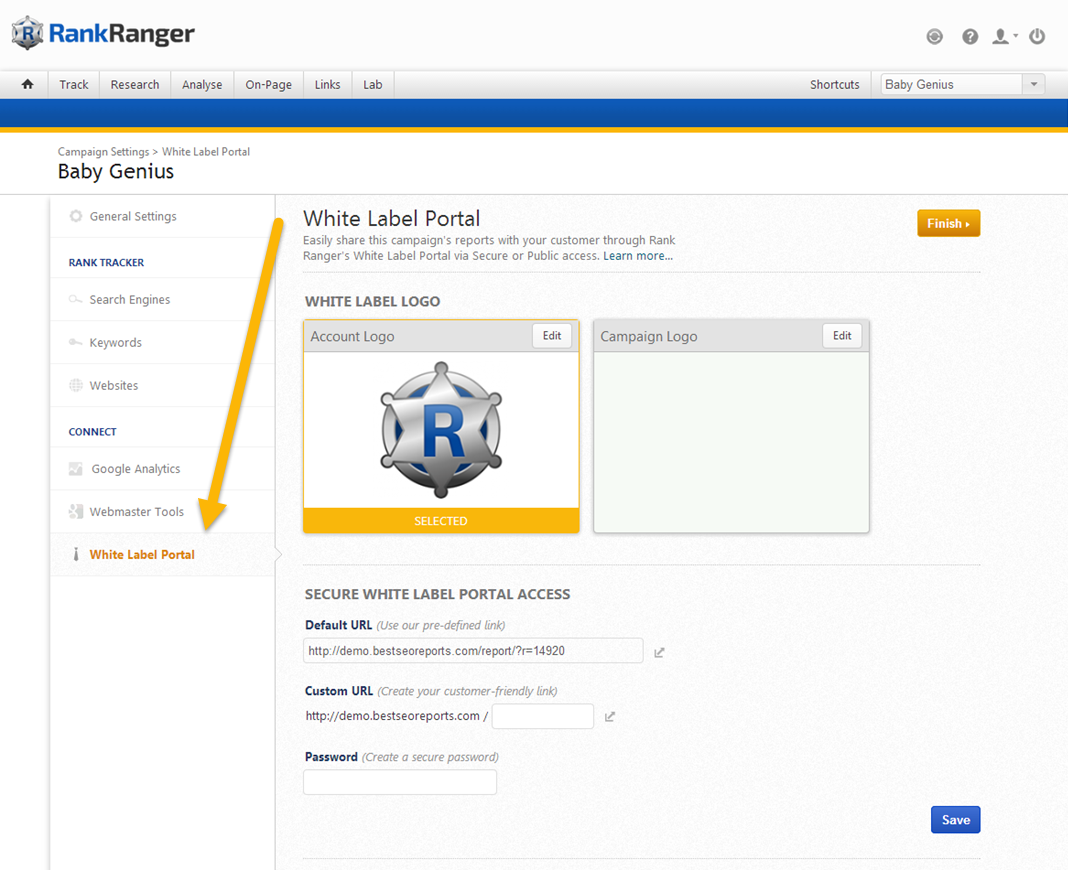Select the Campaign Logo panel

click(x=731, y=442)
